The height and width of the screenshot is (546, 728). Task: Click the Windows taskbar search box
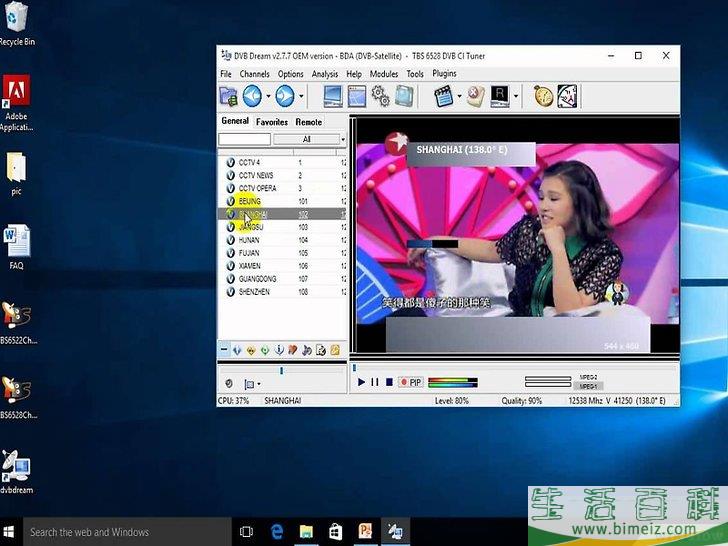point(120,532)
